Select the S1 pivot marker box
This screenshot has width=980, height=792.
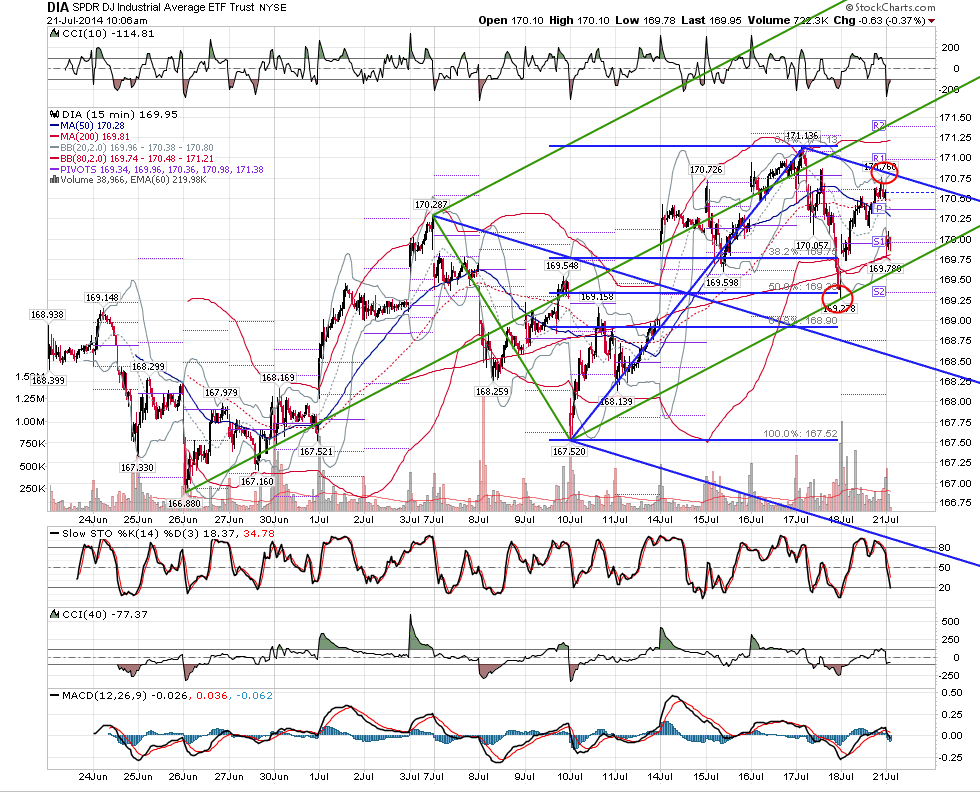click(879, 241)
